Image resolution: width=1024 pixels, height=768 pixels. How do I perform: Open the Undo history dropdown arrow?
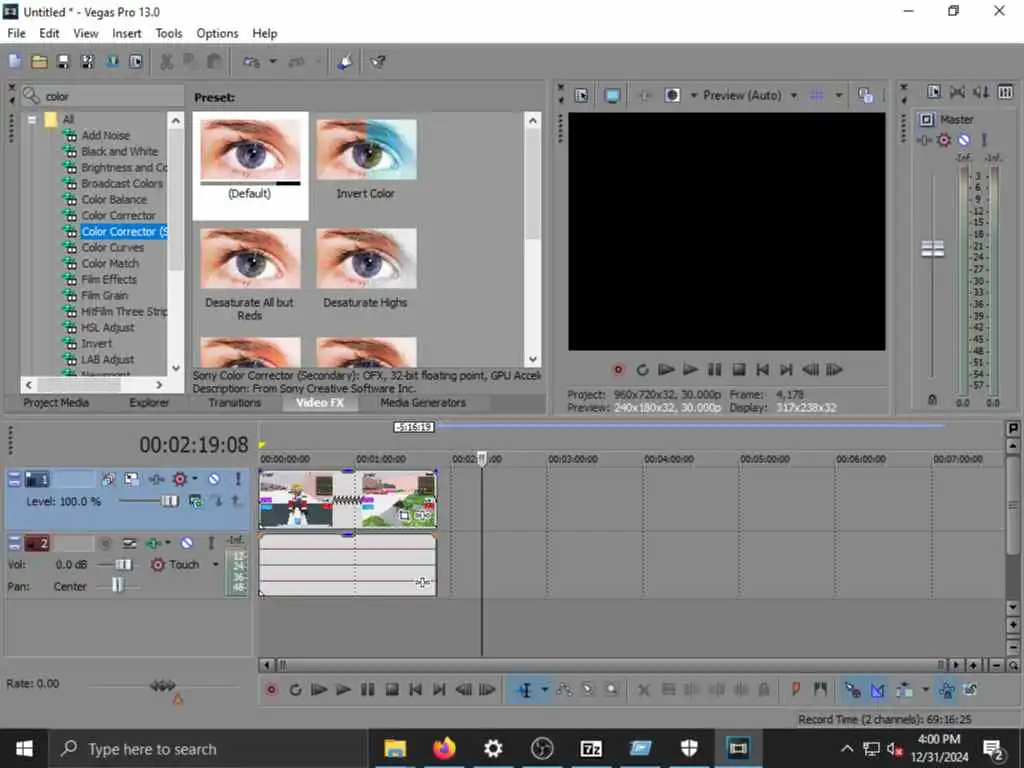[x=273, y=62]
